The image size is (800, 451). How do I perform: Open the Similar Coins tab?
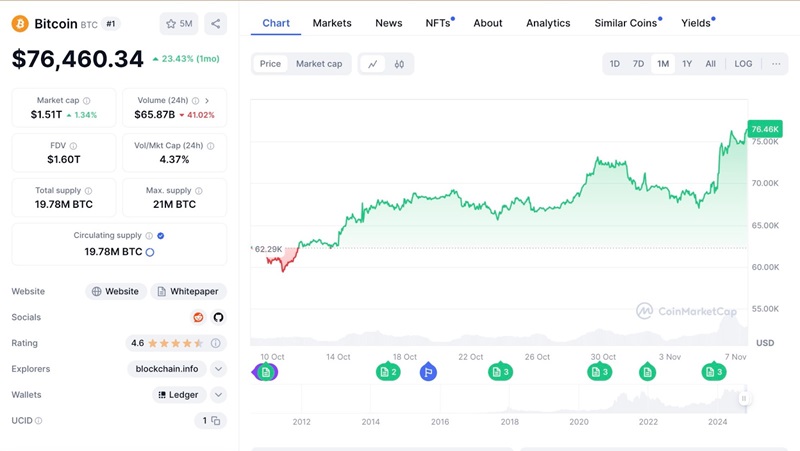click(627, 23)
